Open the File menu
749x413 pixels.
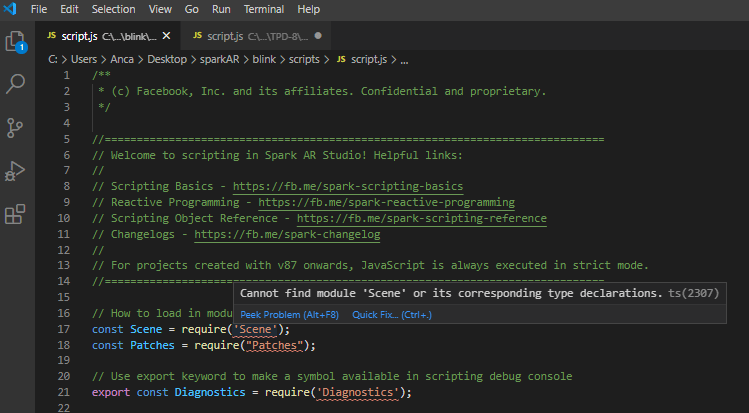pyautogui.click(x=39, y=9)
